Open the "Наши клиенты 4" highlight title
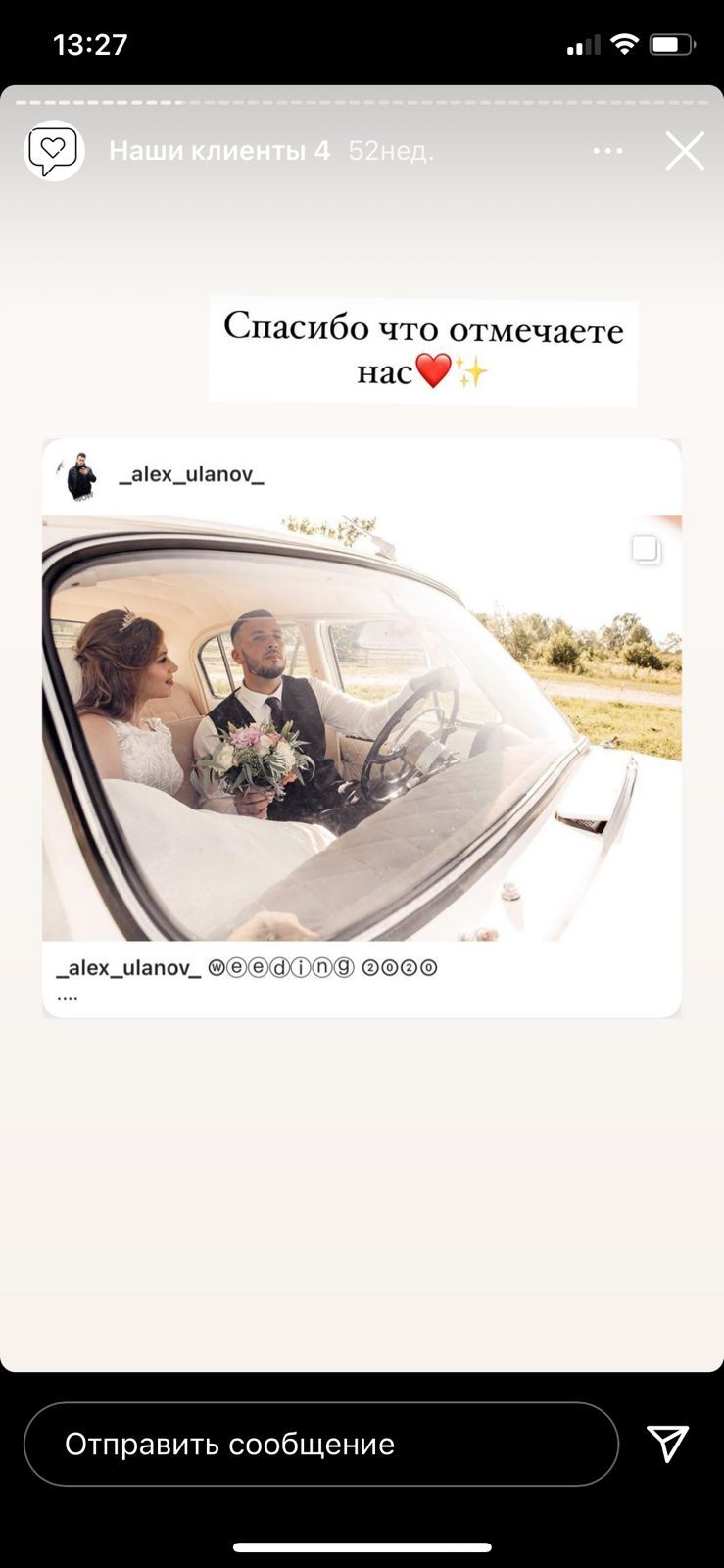The image size is (724, 1568). click(219, 151)
